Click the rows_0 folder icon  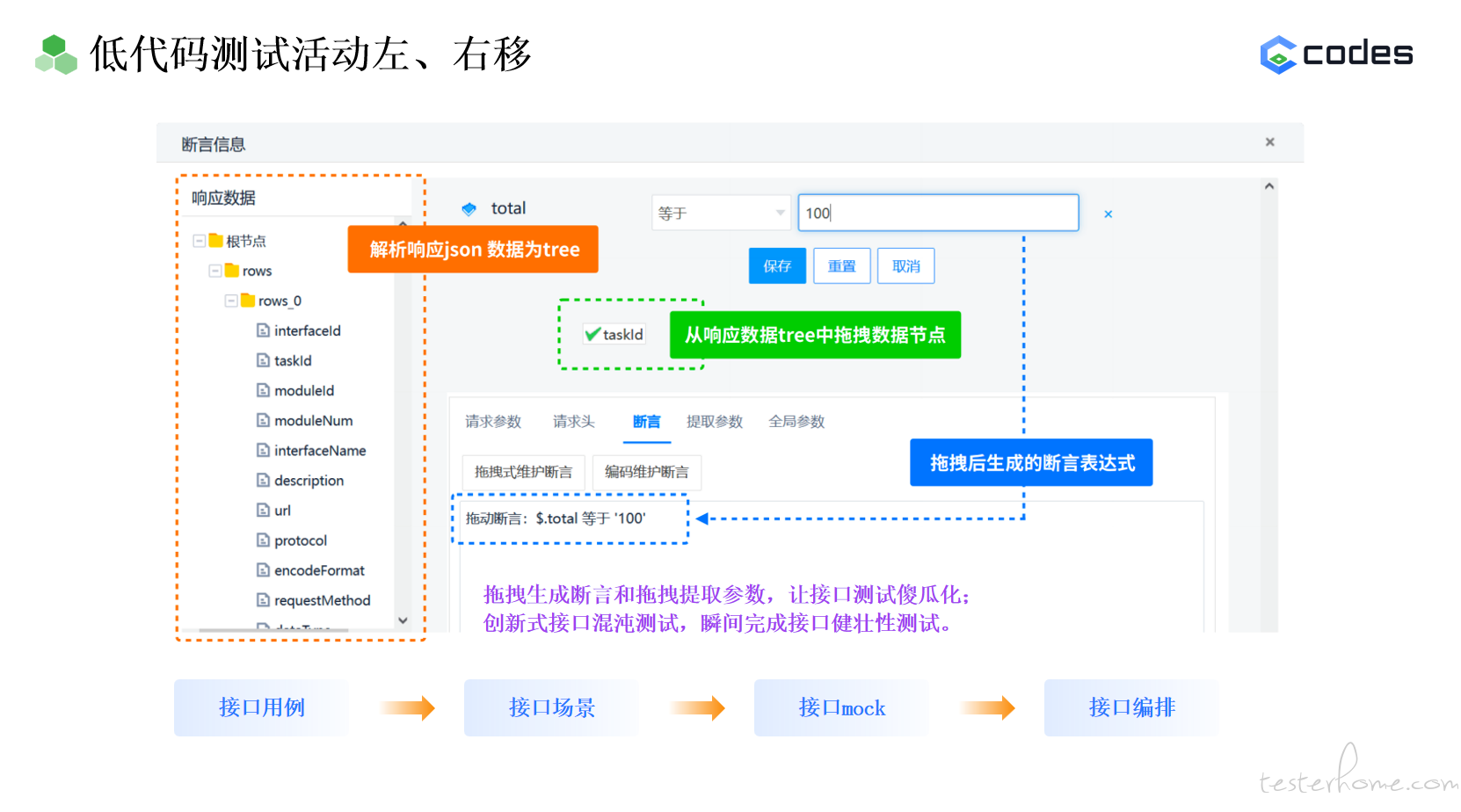coord(248,301)
